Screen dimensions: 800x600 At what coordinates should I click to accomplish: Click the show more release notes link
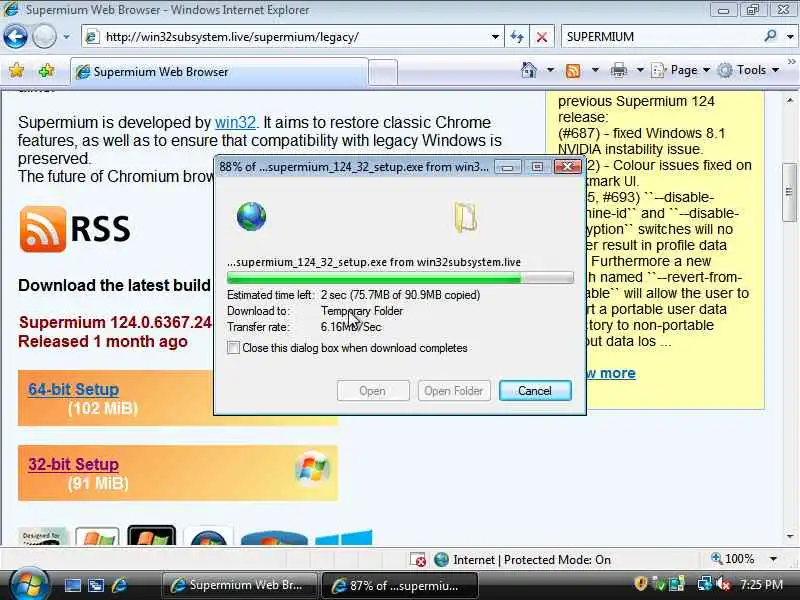click(x=610, y=373)
